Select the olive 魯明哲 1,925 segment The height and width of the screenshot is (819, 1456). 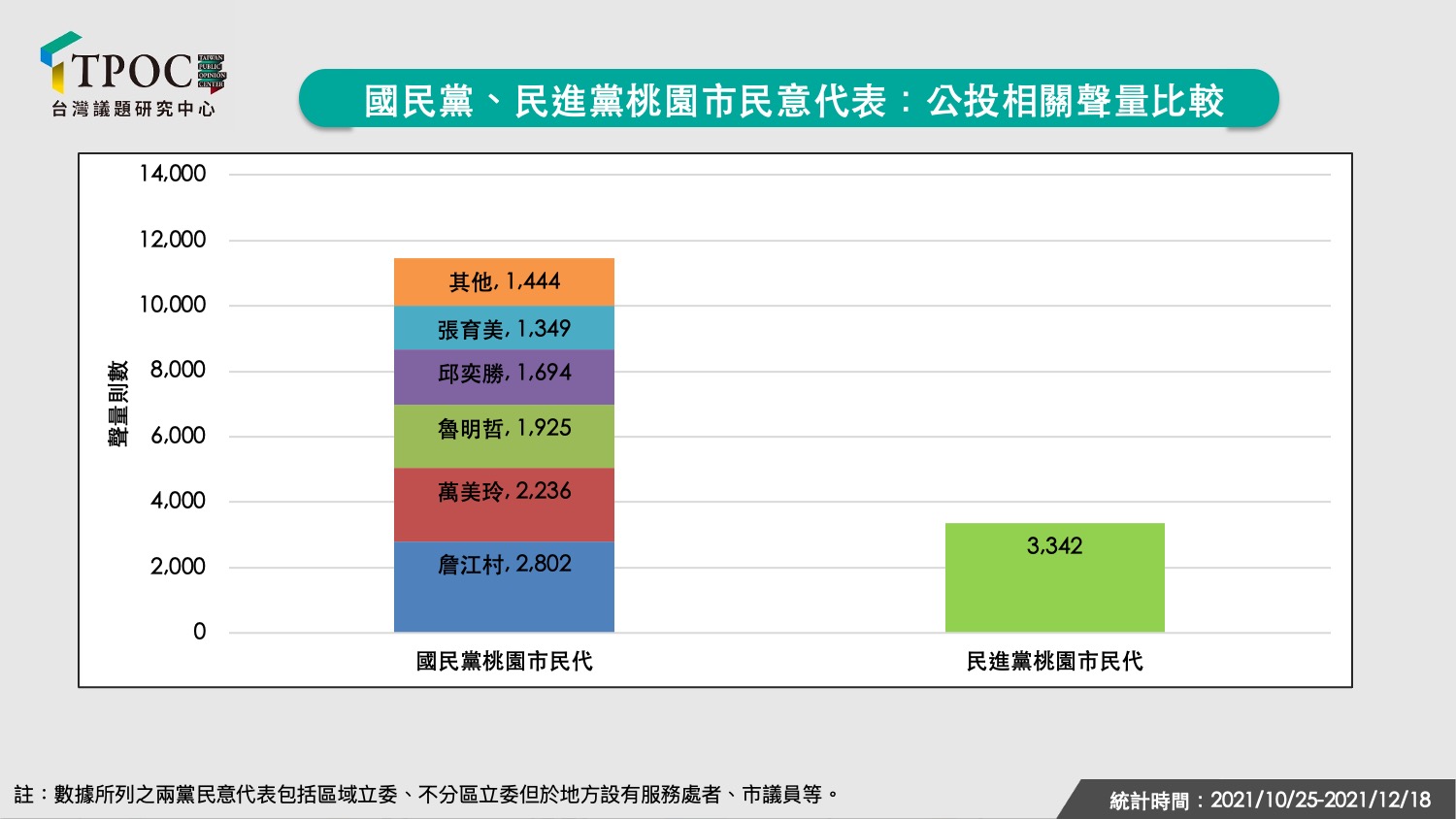tap(504, 437)
